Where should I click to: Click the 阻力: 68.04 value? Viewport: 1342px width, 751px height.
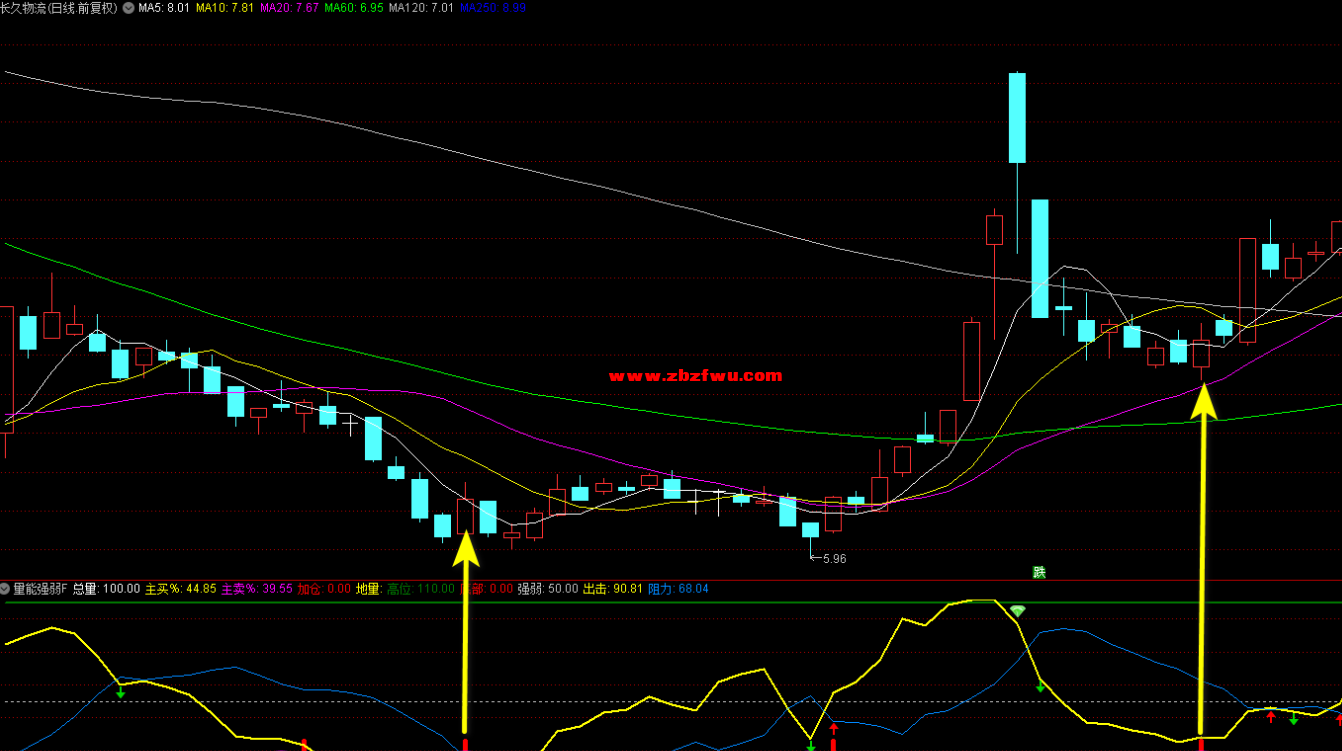pos(678,589)
